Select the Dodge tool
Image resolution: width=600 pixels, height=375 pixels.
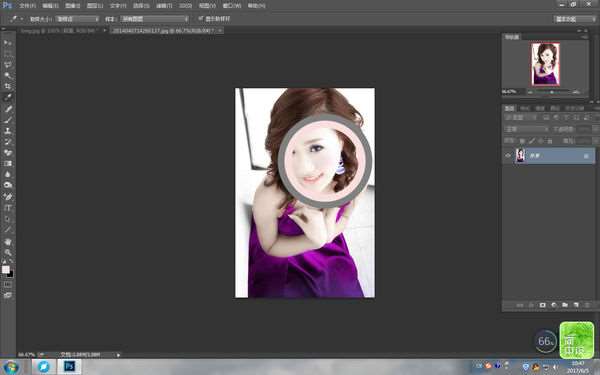click(8, 185)
